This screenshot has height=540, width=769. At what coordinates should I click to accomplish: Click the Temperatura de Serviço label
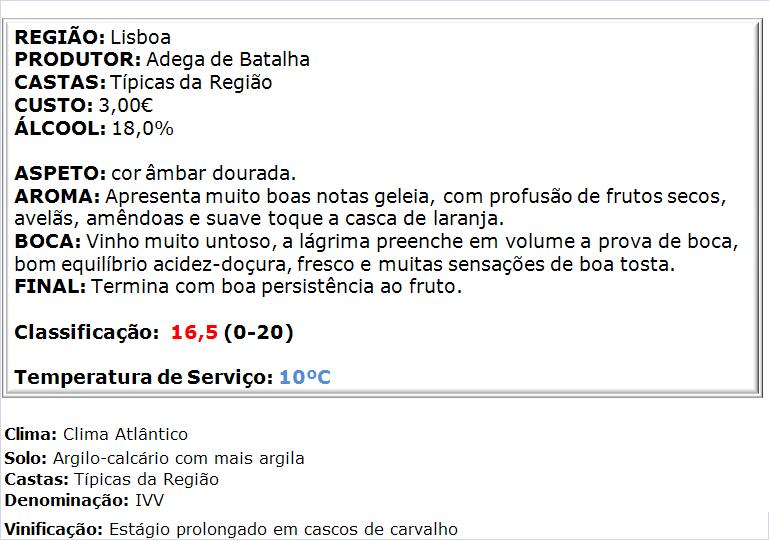tap(144, 377)
